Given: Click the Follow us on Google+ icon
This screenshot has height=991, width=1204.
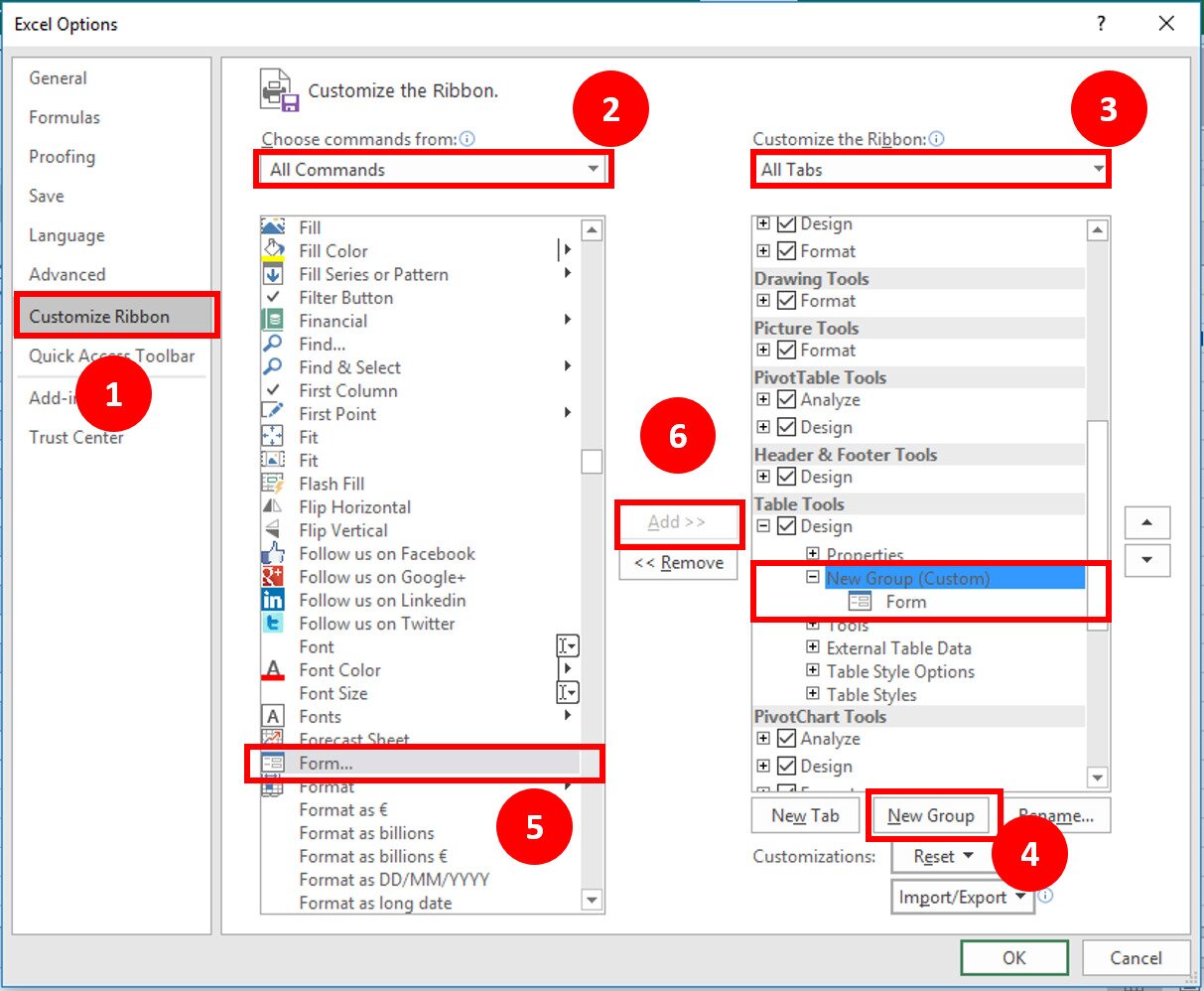Looking at the screenshot, I should coord(273,577).
